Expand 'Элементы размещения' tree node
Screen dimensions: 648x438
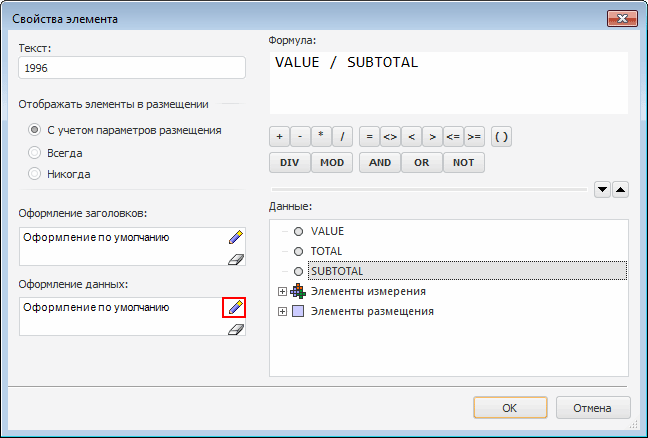tap(283, 311)
